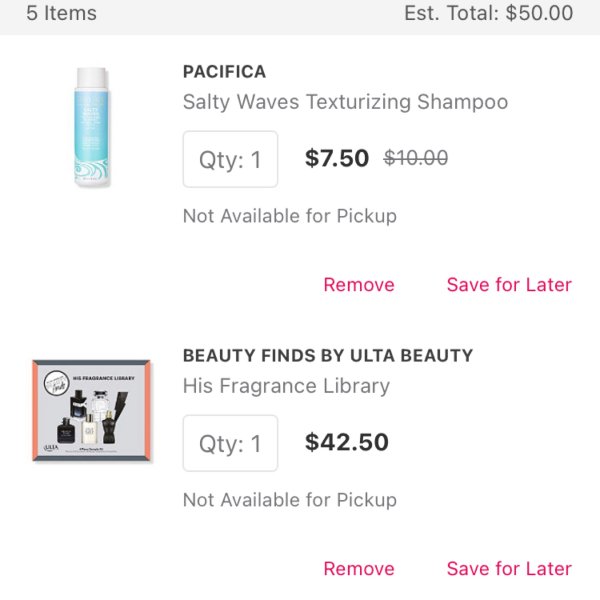600x600 pixels.
Task: Open the Salty Waves Texturizing Shampoo title
Action: click(346, 102)
